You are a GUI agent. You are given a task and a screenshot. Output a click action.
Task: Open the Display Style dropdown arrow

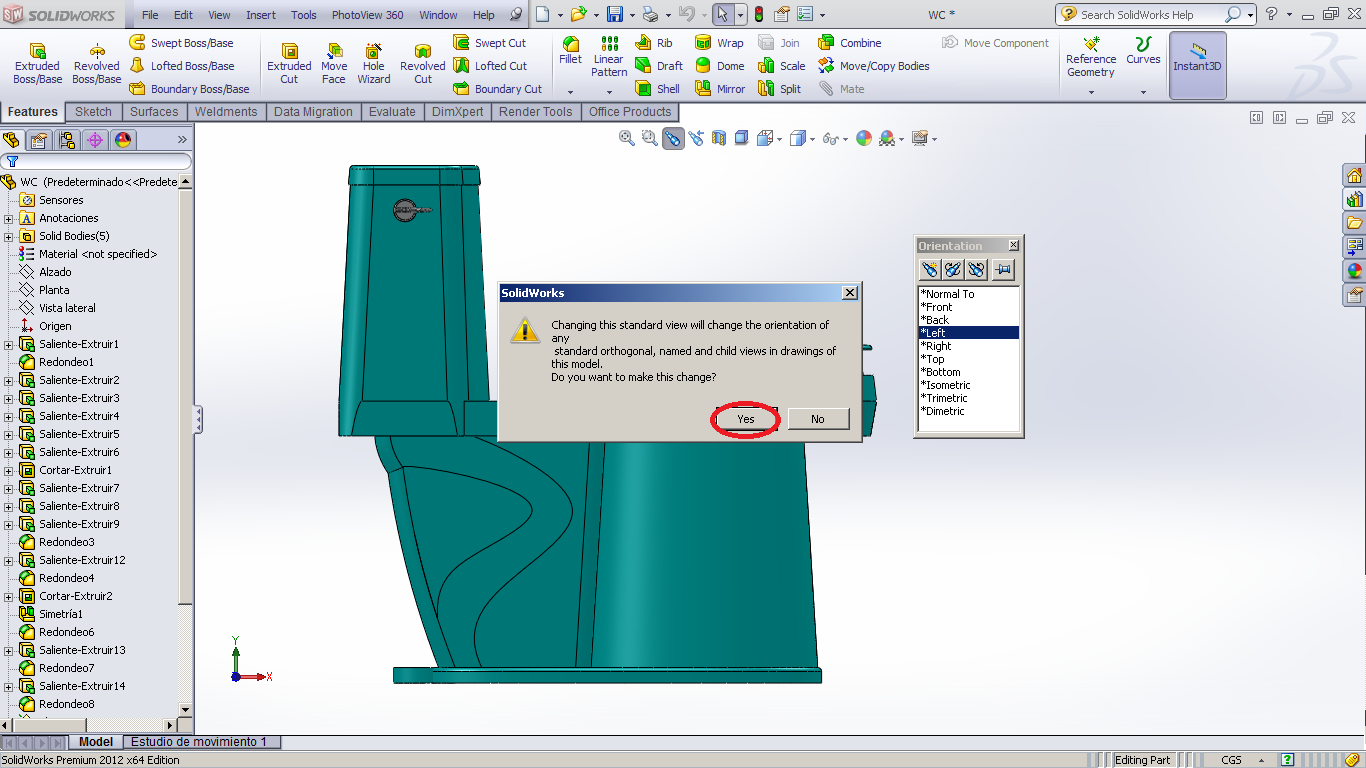(x=813, y=139)
